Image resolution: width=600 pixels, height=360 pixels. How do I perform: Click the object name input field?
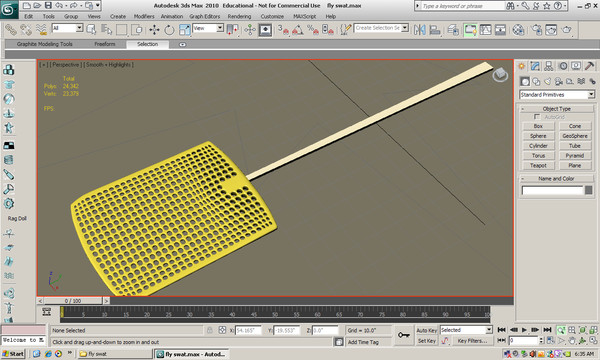[552, 190]
